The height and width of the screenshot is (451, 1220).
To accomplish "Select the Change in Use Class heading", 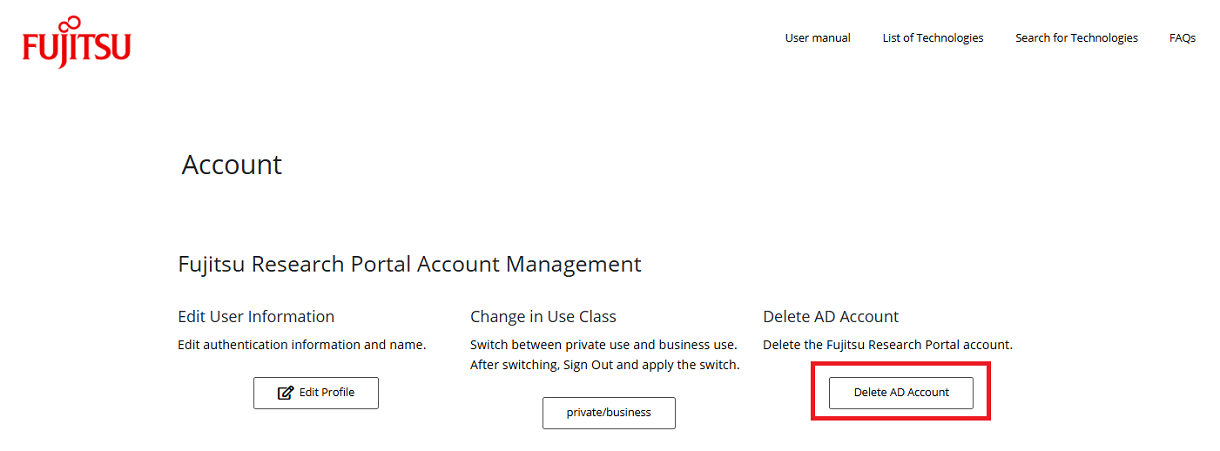I will pyautogui.click(x=543, y=317).
